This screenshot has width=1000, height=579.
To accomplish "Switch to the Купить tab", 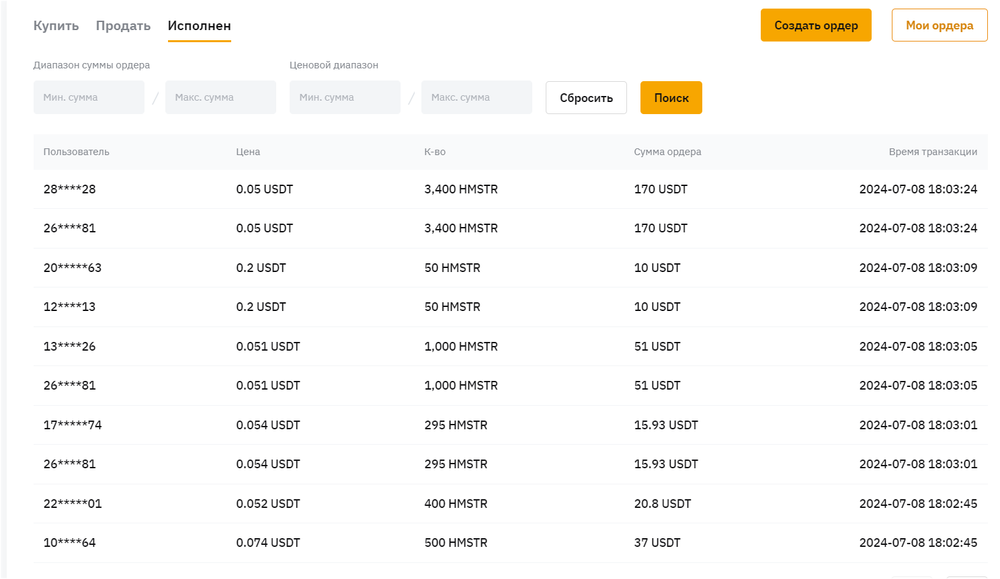I will point(56,26).
